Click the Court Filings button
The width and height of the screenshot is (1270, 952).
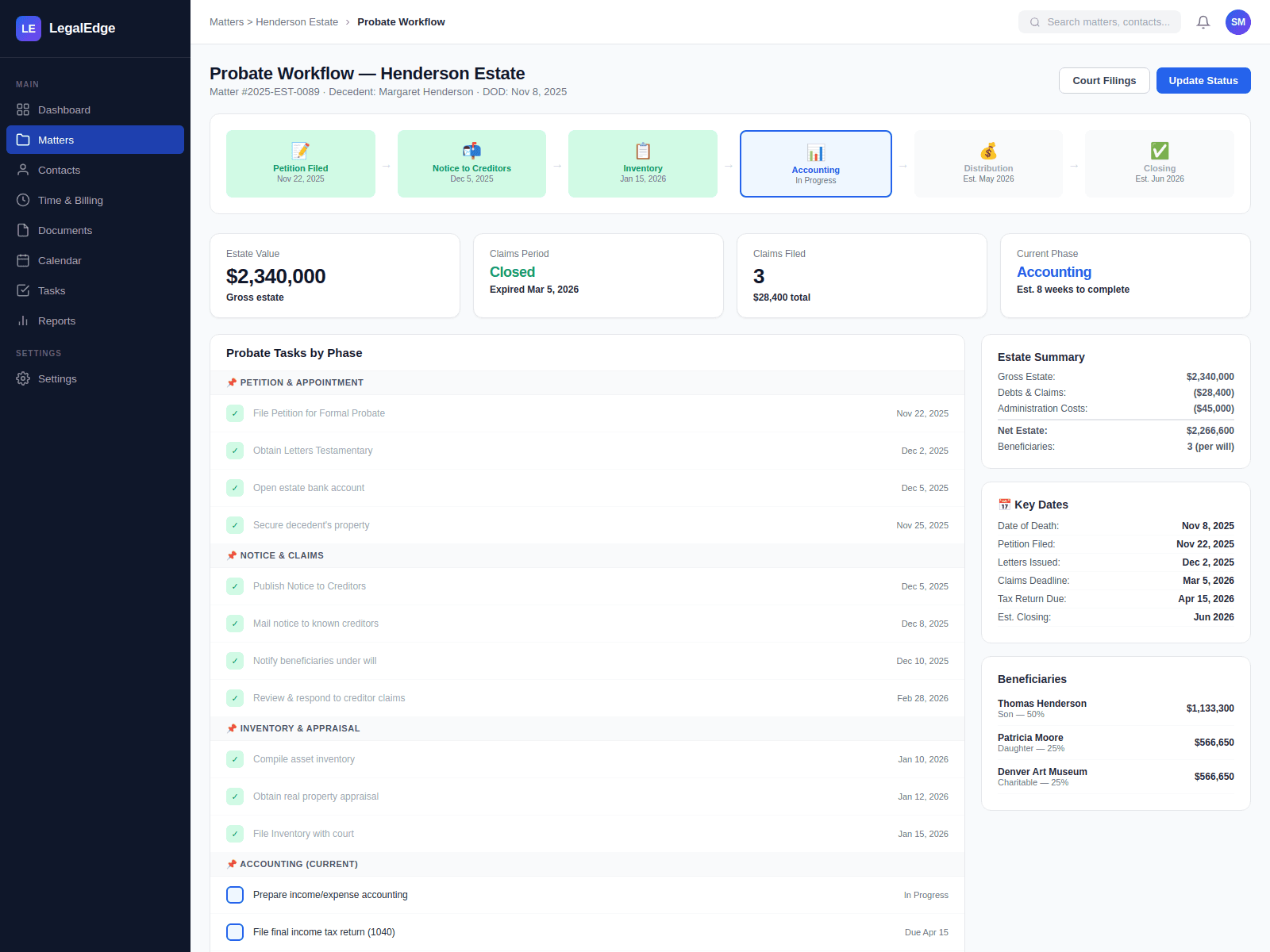tap(1104, 80)
